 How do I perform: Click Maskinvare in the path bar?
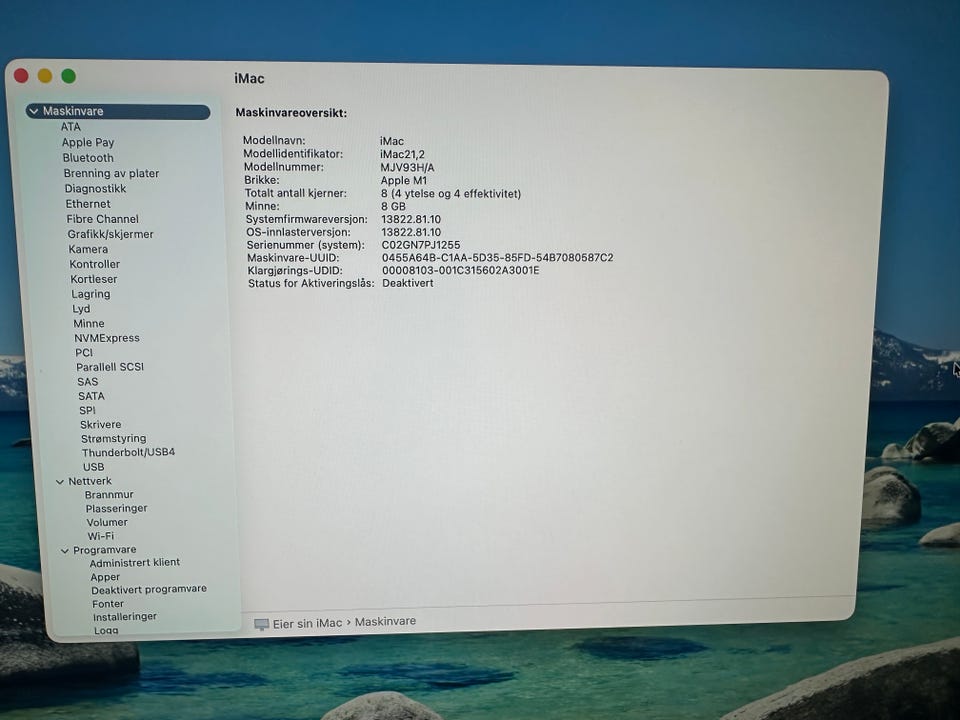click(385, 621)
